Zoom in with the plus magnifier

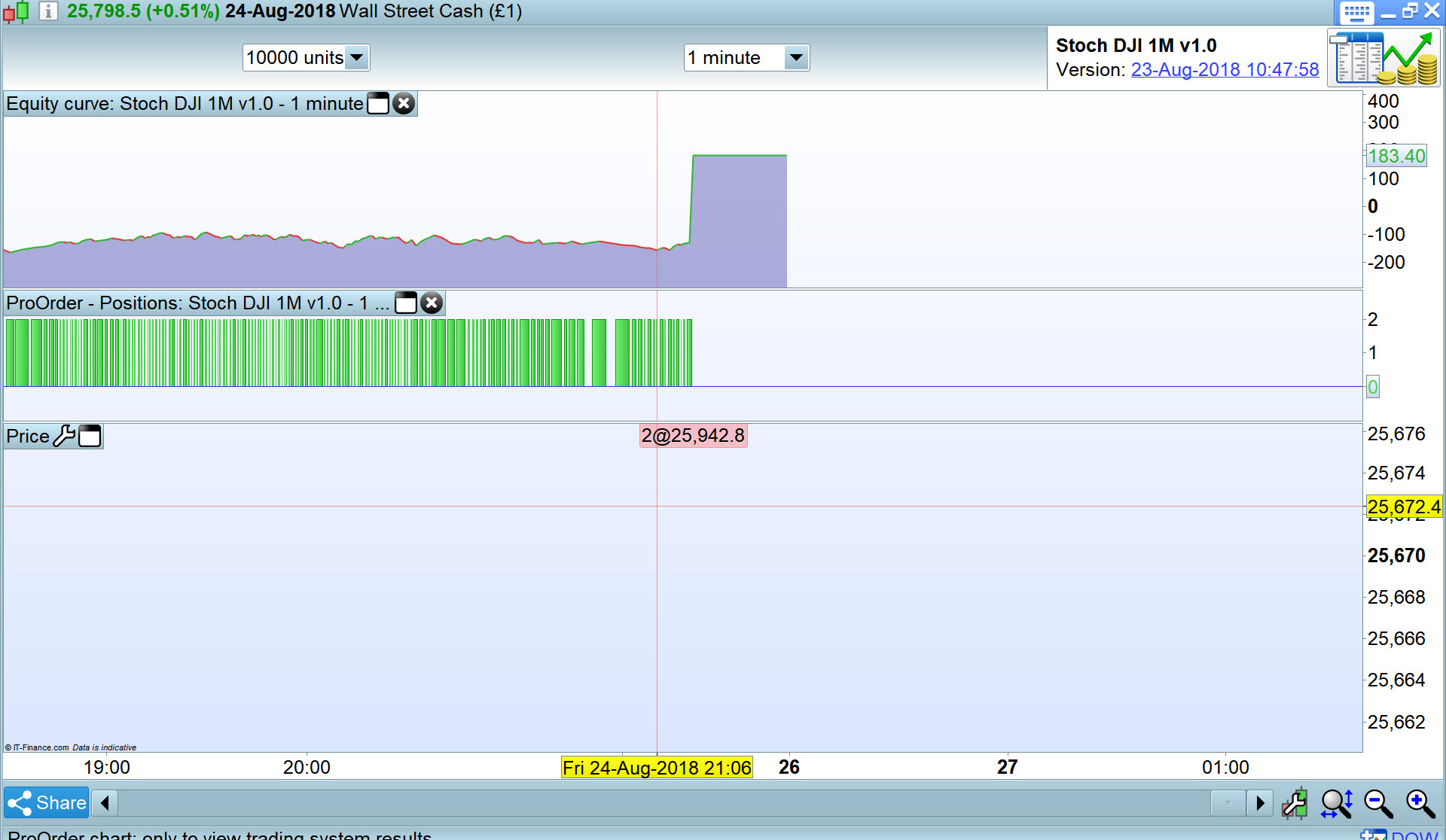[x=1420, y=803]
